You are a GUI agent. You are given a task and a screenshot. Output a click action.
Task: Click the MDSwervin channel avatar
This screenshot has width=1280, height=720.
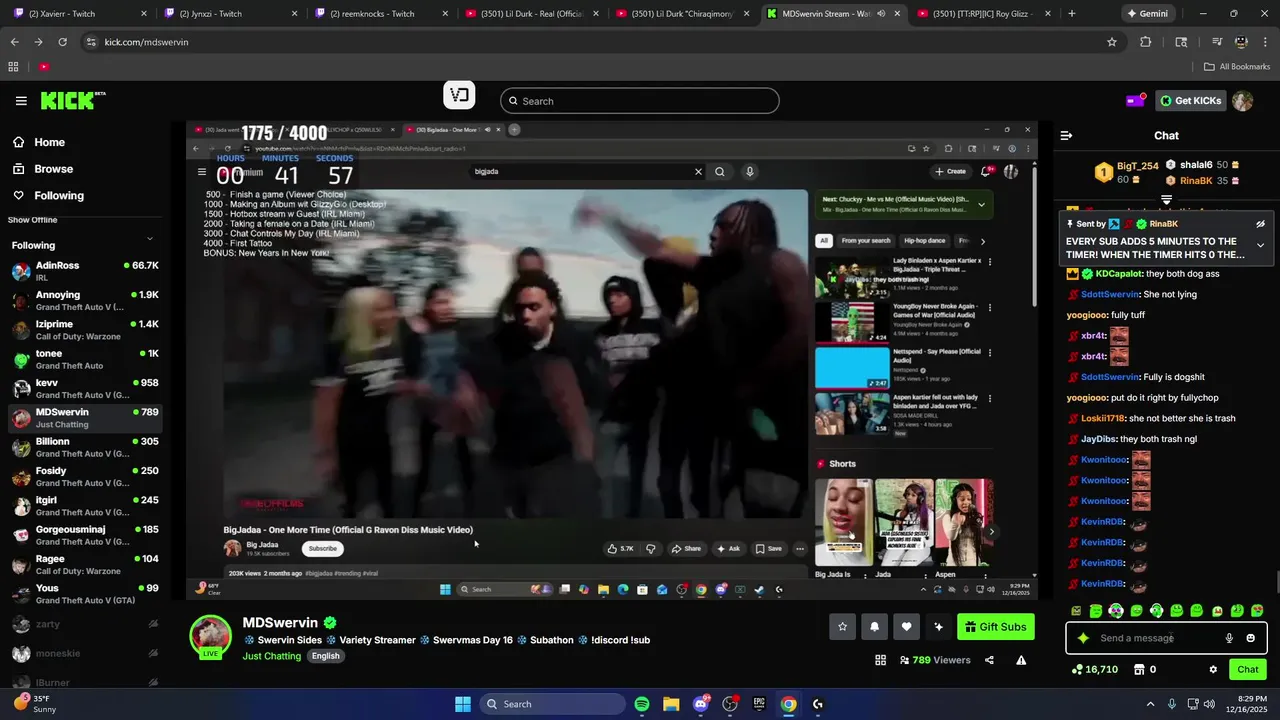pyautogui.click(x=210, y=637)
